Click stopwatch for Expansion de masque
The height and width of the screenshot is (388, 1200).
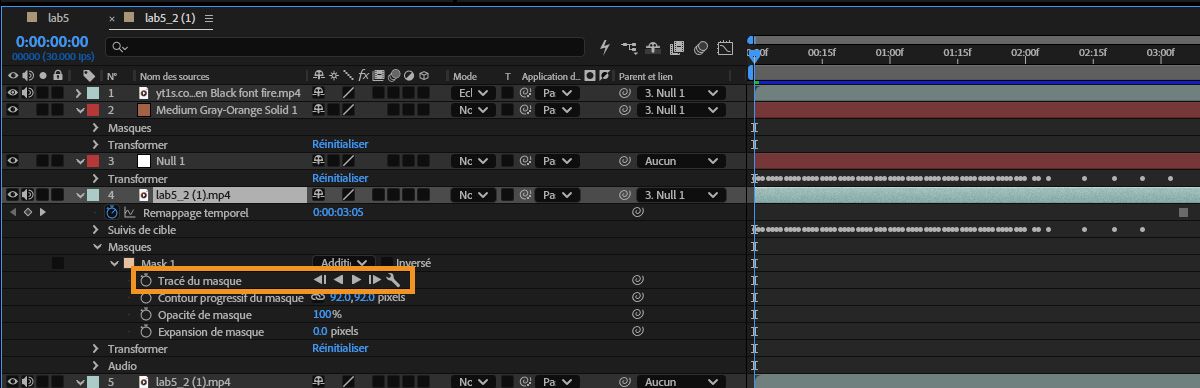point(146,332)
